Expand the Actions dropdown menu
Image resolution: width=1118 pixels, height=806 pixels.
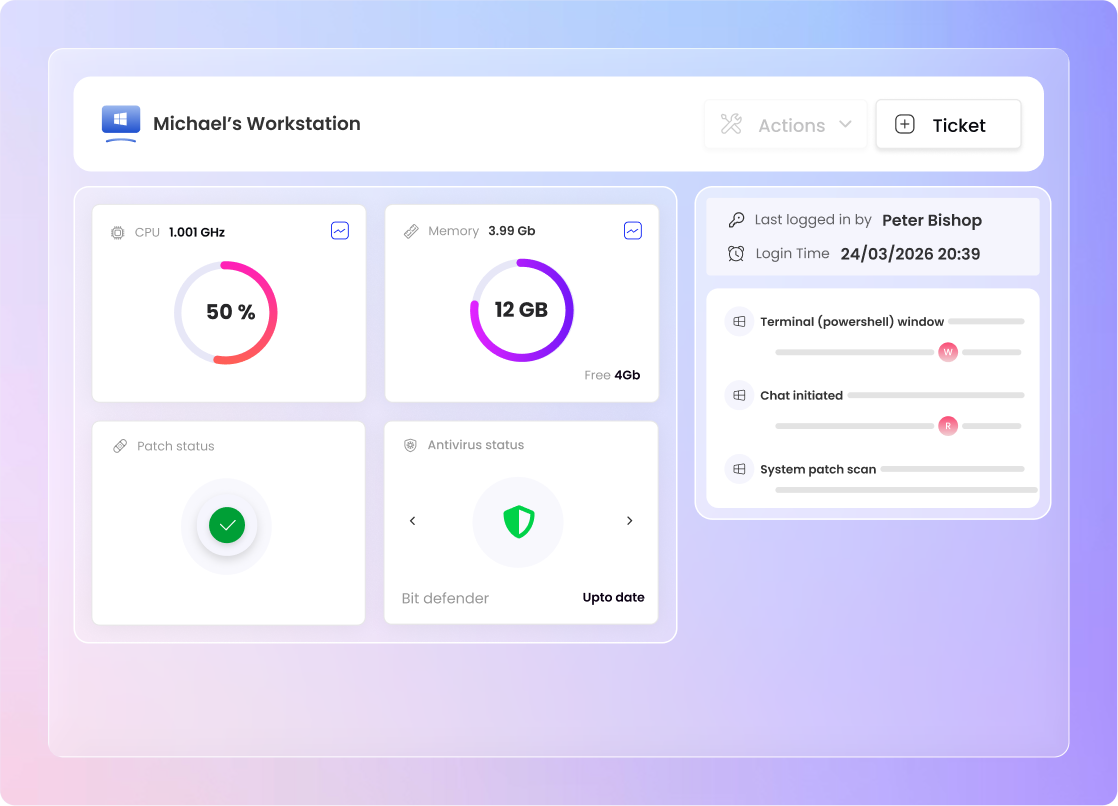click(785, 125)
